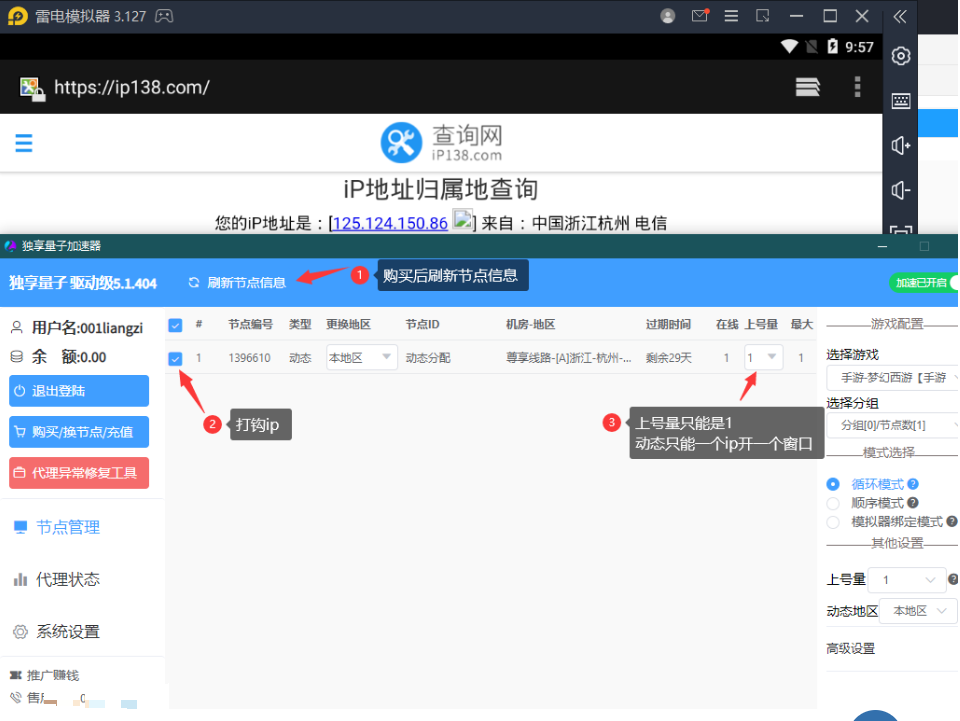
Task: Click the 机房-地区 column header
Action: (530, 324)
